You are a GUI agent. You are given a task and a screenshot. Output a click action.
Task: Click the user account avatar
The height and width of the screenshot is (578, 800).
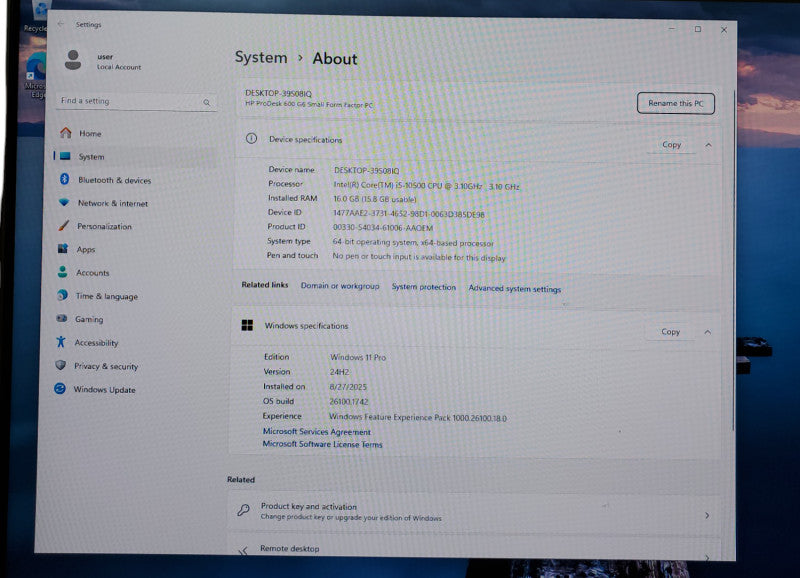tap(73, 60)
